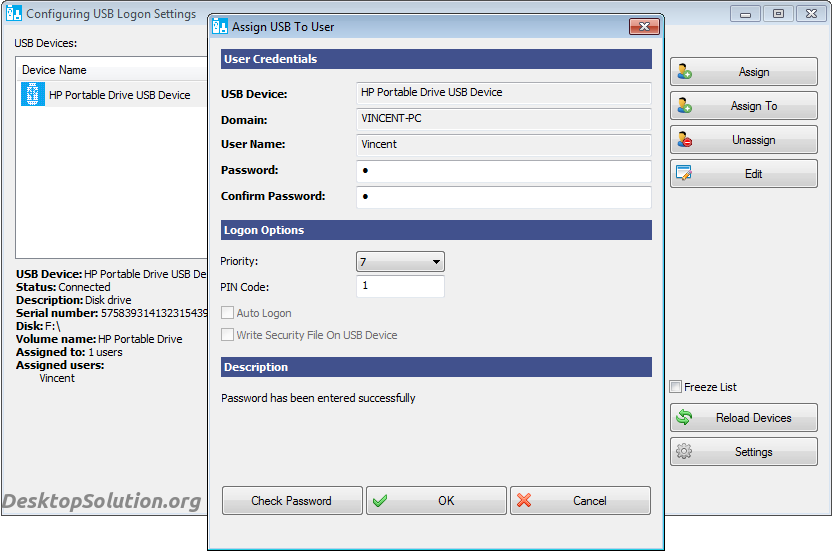
Task: Click the dialog title bar app icon
Action: coord(219,26)
